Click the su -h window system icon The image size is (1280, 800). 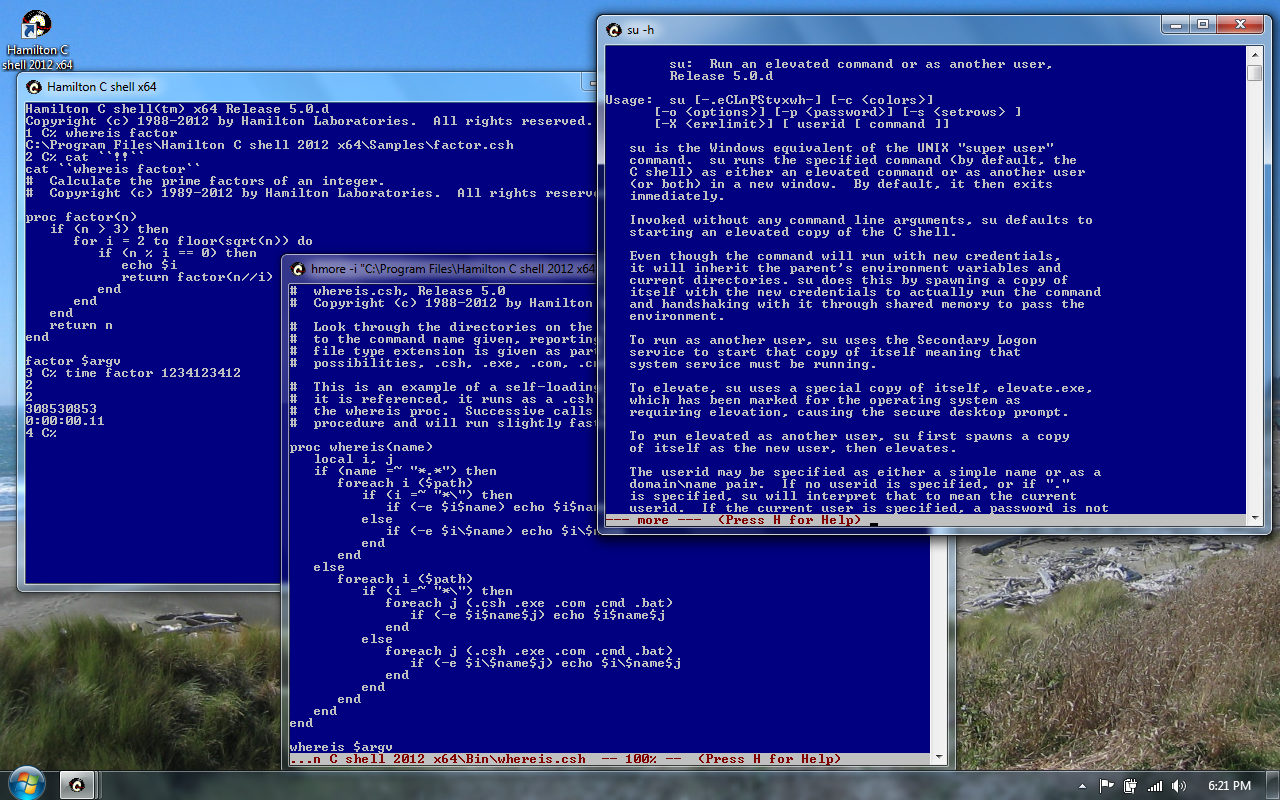point(614,30)
